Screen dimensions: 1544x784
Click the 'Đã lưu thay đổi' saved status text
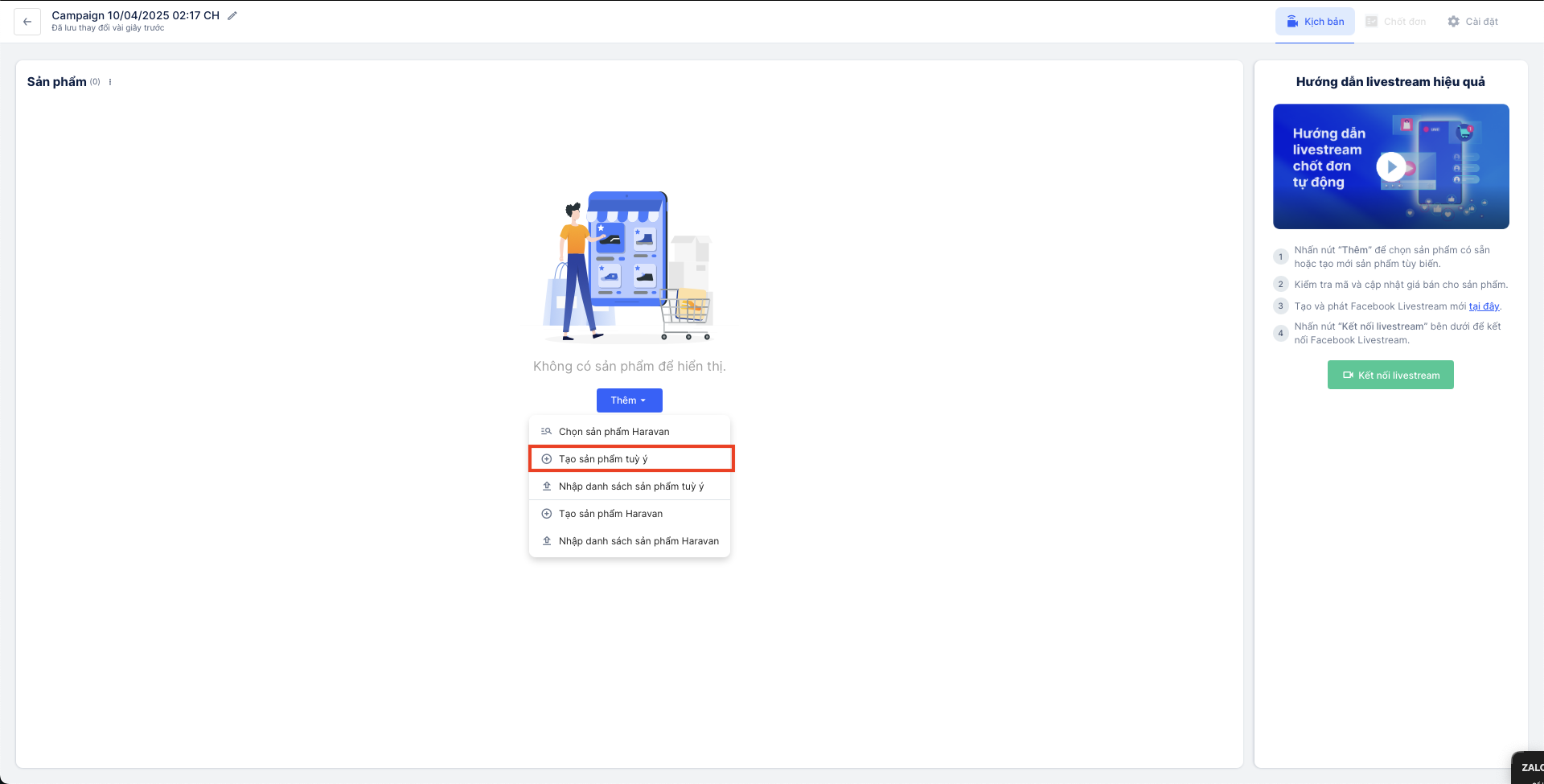(108, 28)
